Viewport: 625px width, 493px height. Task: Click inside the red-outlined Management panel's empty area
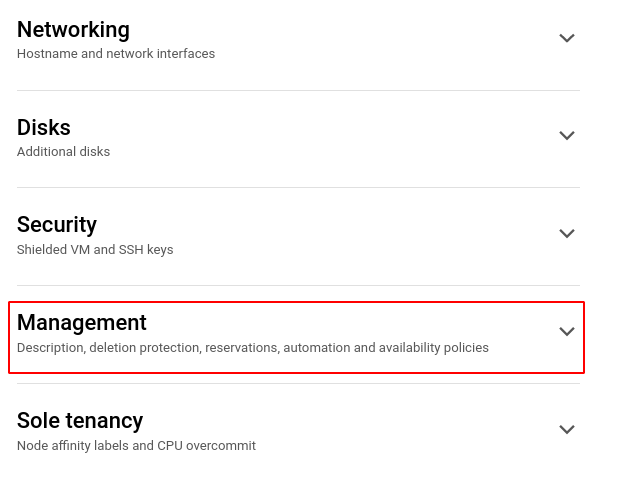(x=350, y=322)
